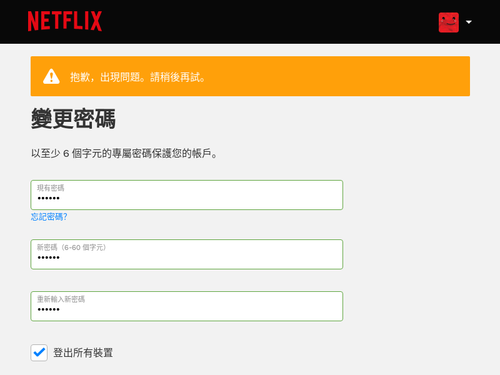Image resolution: width=500 pixels, height=375 pixels.
Task: Click the warning triangle icon in orange banner
Action: click(x=51, y=76)
